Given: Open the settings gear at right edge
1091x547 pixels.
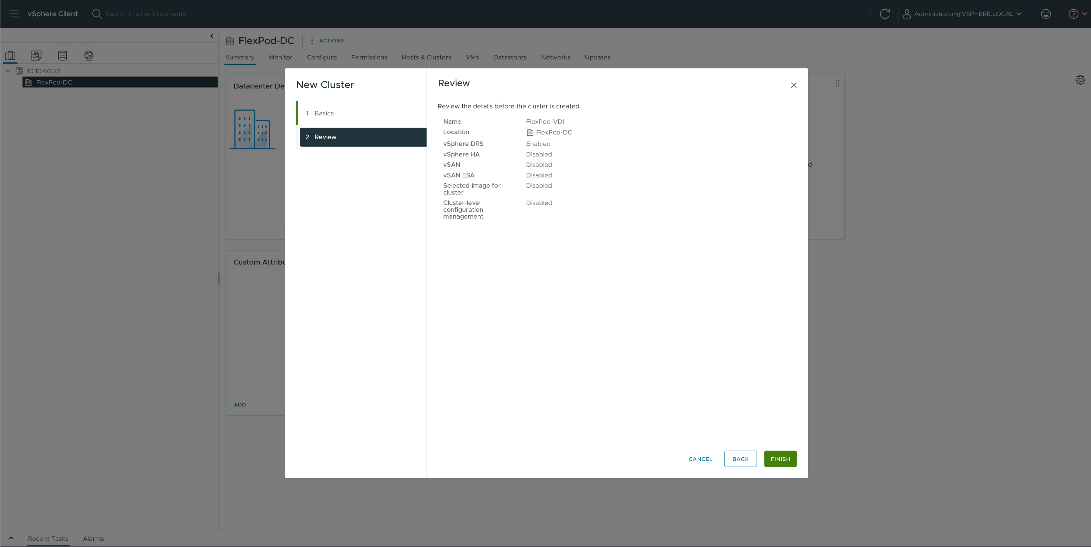Looking at the screenshot, I should [1080, 80].
